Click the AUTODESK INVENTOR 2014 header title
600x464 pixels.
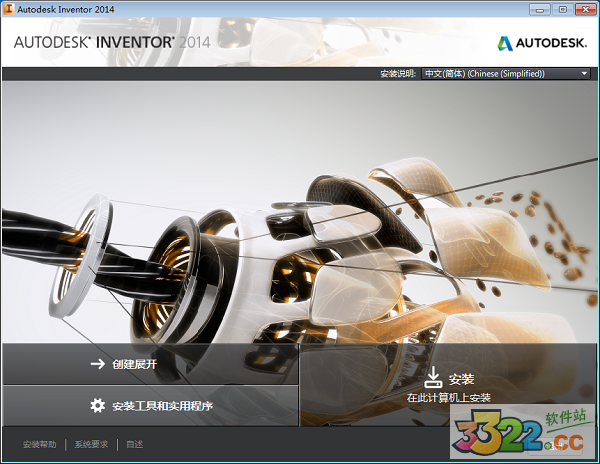tap(112, 42)
